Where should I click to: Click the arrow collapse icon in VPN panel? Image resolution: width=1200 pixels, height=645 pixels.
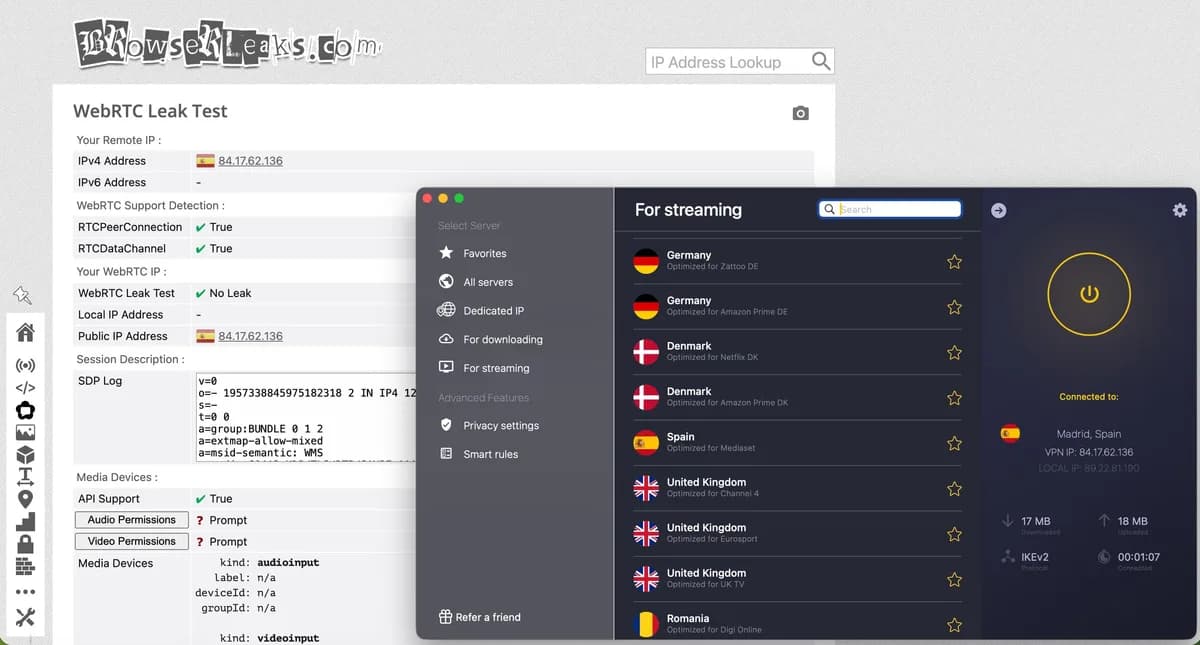coord(999,210)
